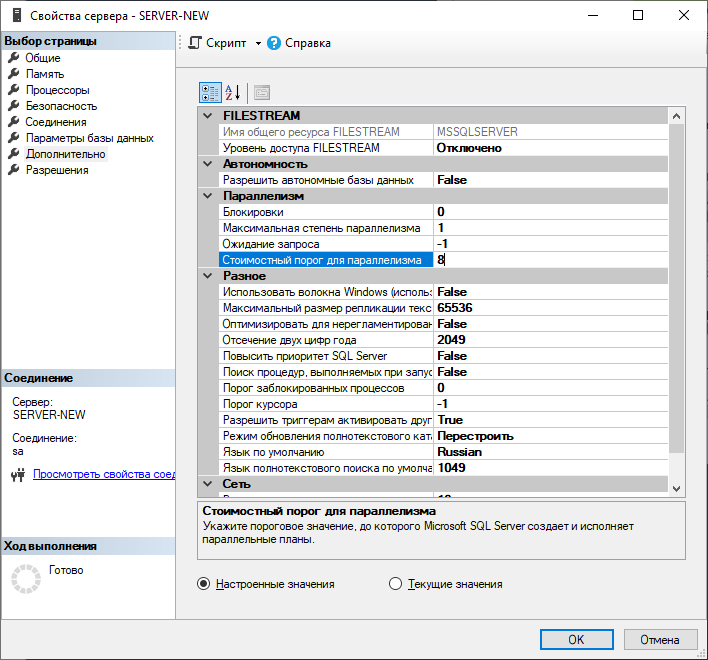Click the wrench icon beside Соединения
This screenshot has width=708, height=660.
[14, 121]
